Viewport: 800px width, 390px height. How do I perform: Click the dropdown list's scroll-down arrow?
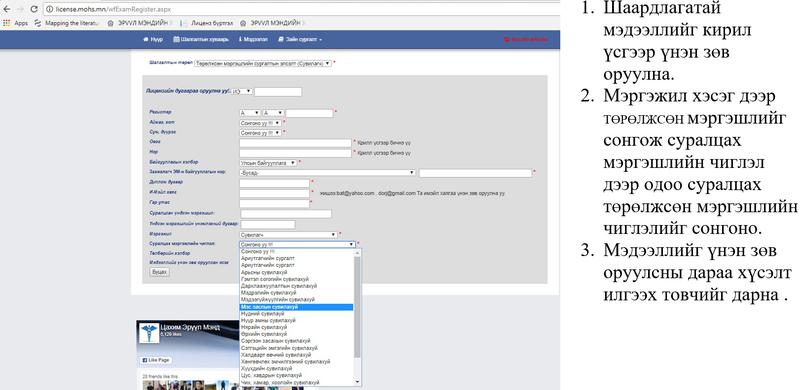point(357,381)
